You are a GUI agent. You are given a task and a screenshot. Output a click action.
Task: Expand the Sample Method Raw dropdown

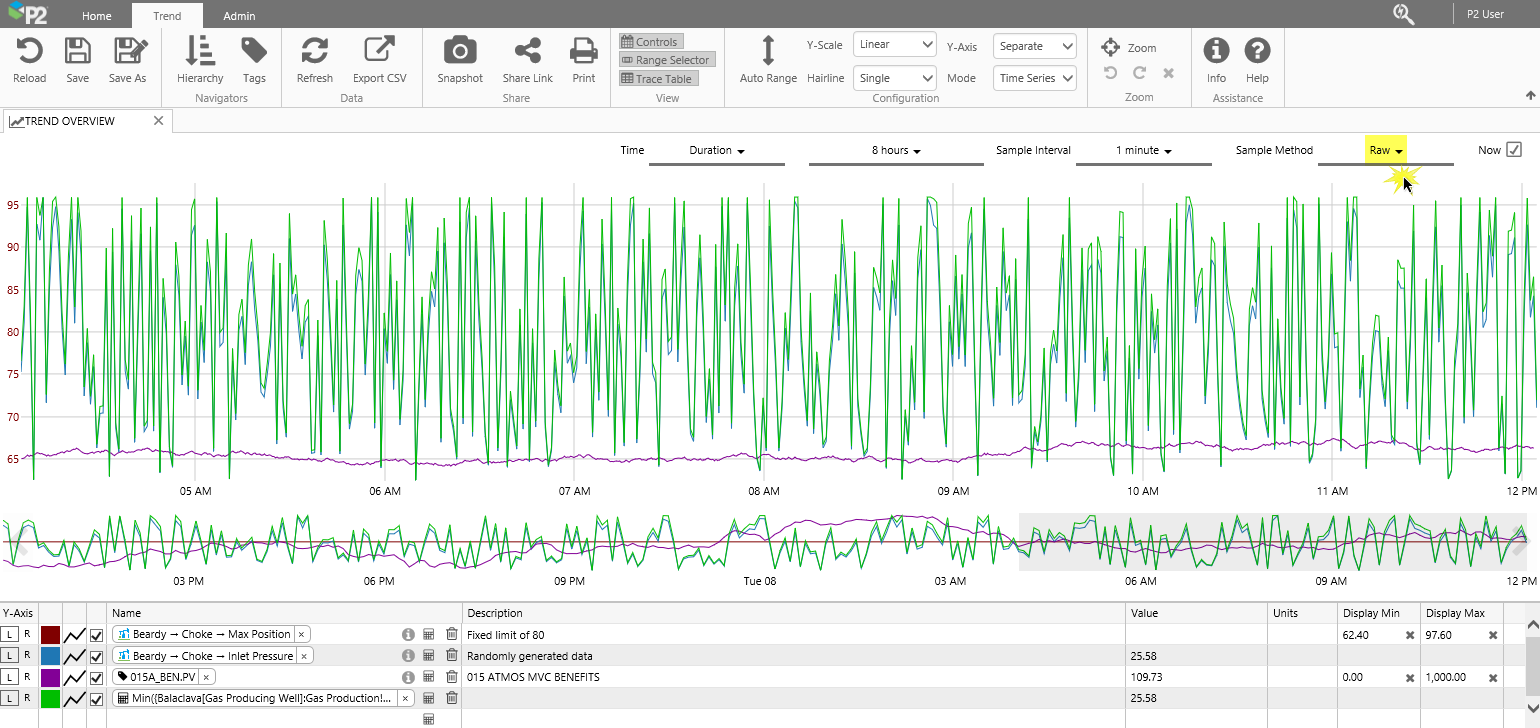pos(1386,151)
